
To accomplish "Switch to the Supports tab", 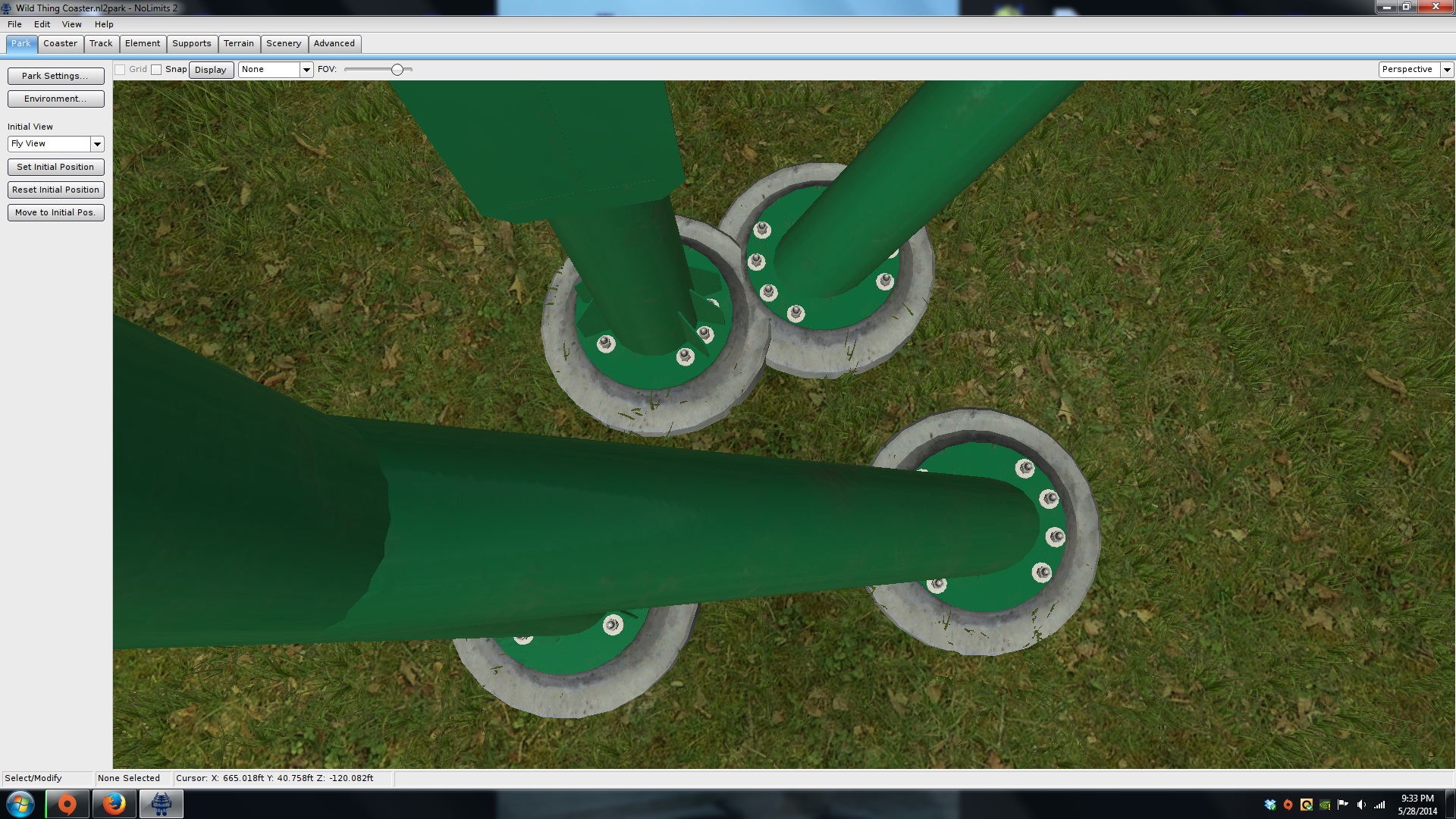I will click(191, 43).
